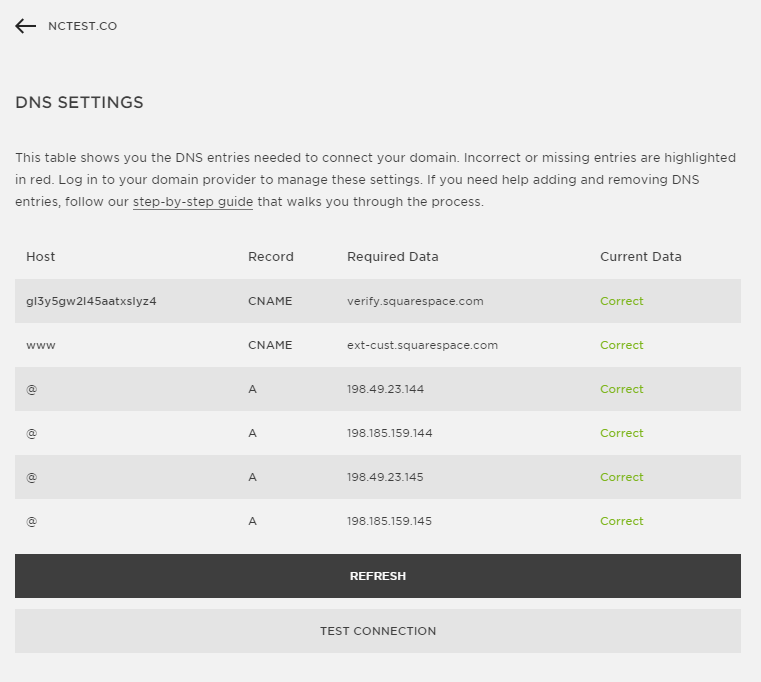Click the Current Data column header
The image size is (761, 682).
[x=641, y=256]
